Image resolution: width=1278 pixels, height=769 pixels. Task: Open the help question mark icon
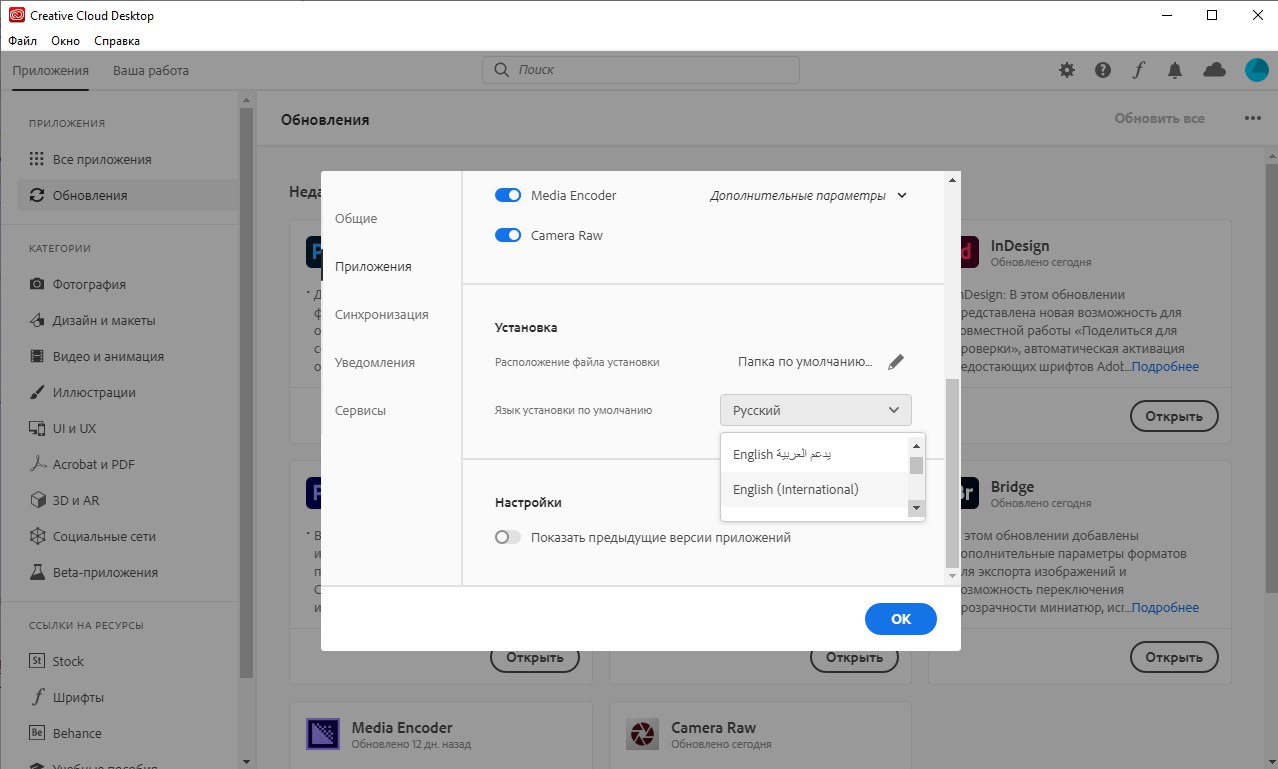[x=1103, y=70]
